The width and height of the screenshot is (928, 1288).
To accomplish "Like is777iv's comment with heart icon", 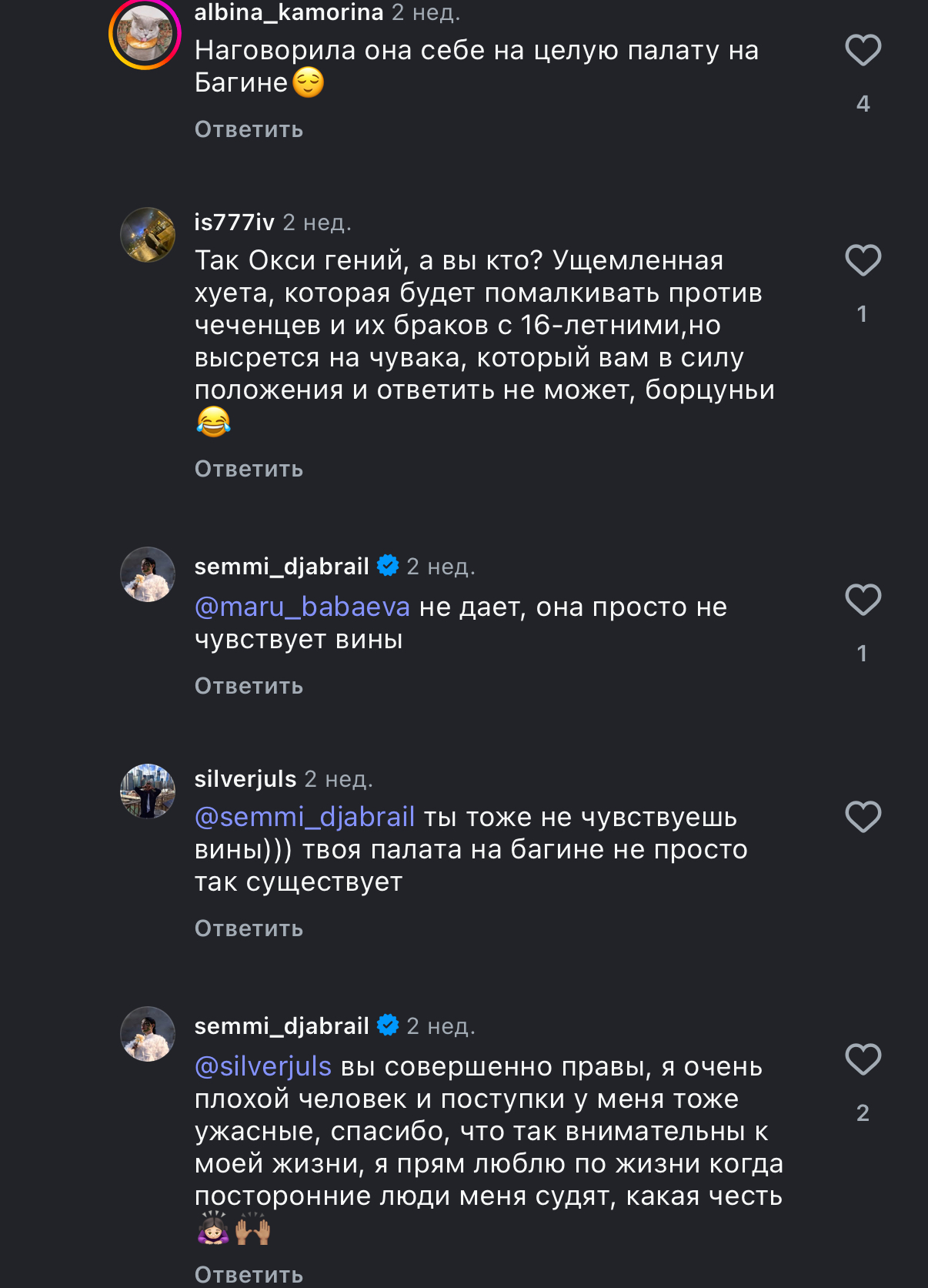I will (x=863, y=260).
